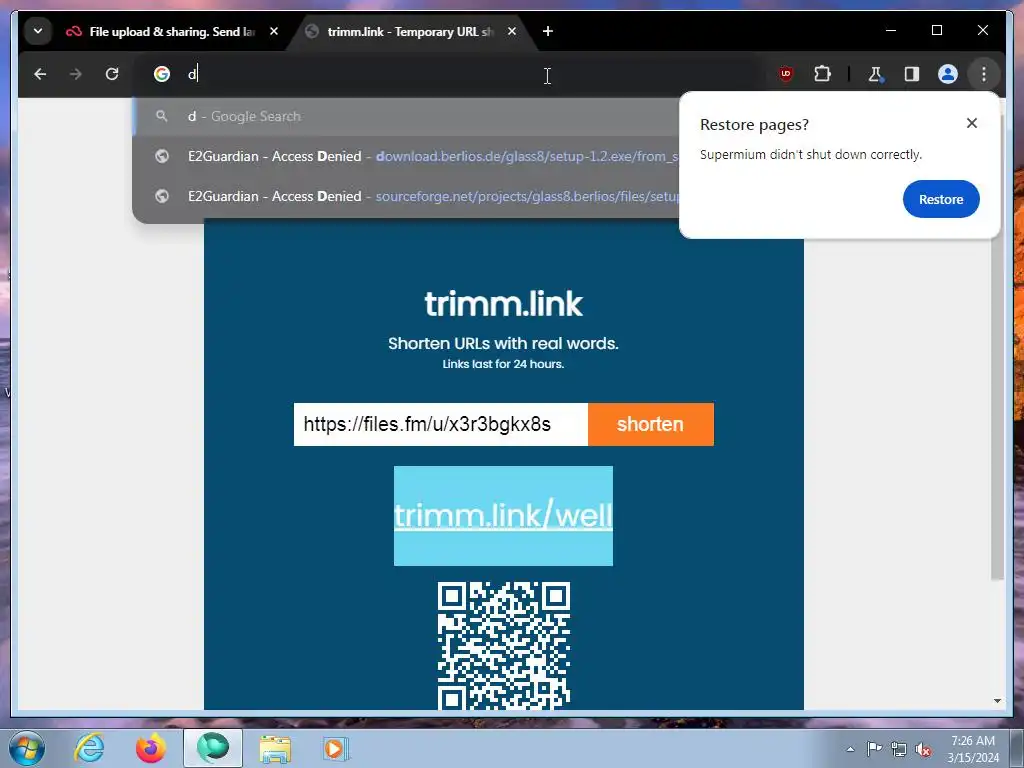Minimize the browser window
Image resolution: width=1024 pixels, height=768 pixels.
(x=891, y=30)
